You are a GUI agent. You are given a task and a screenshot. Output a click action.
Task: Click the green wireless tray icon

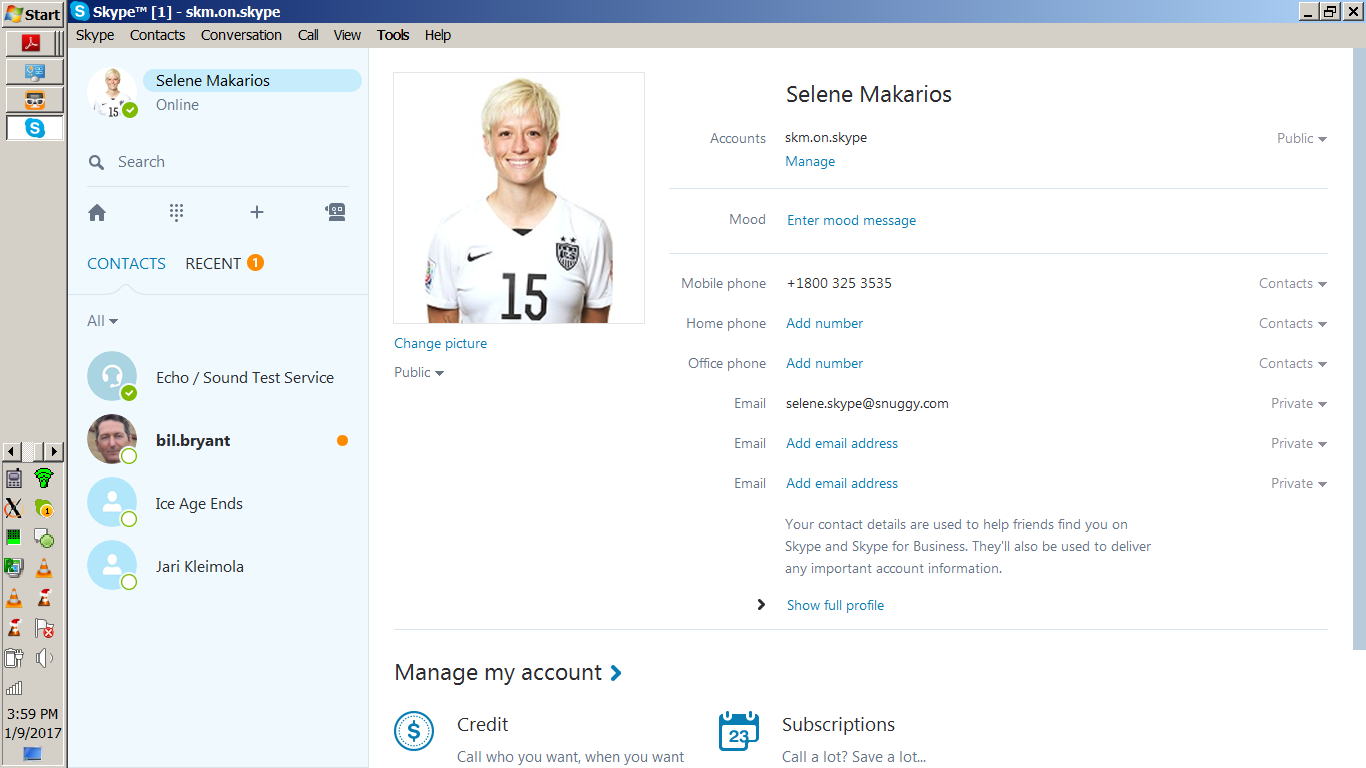(43, 478)
